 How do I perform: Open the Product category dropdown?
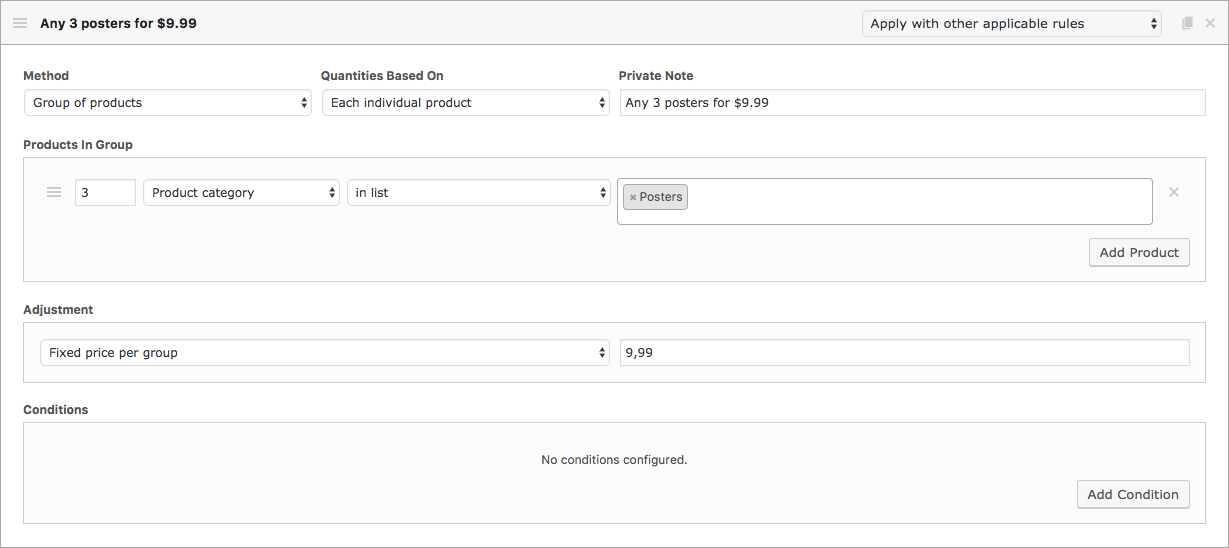click(241, 192)
